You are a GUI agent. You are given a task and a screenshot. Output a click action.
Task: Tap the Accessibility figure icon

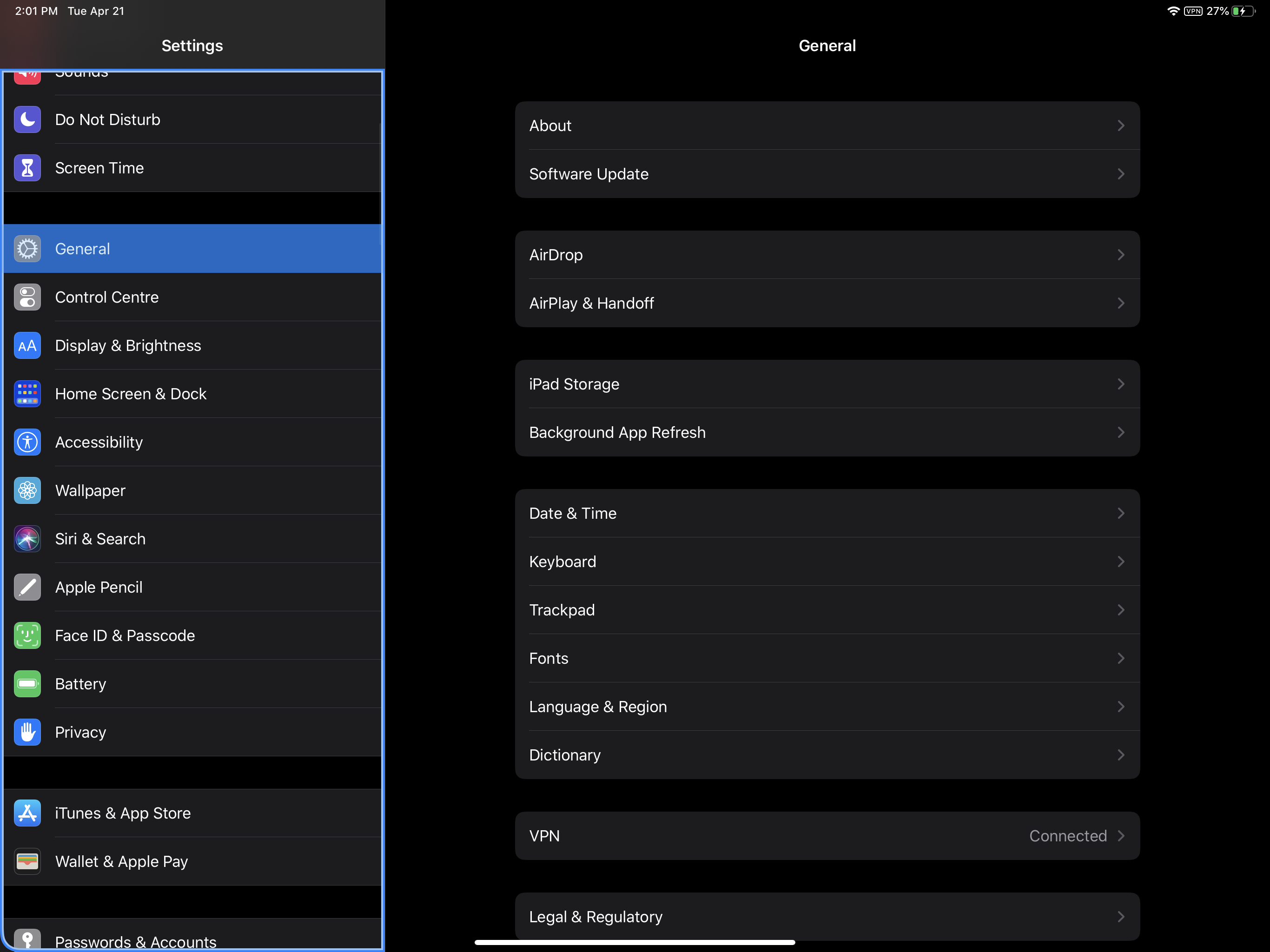(x=27, y=442)
